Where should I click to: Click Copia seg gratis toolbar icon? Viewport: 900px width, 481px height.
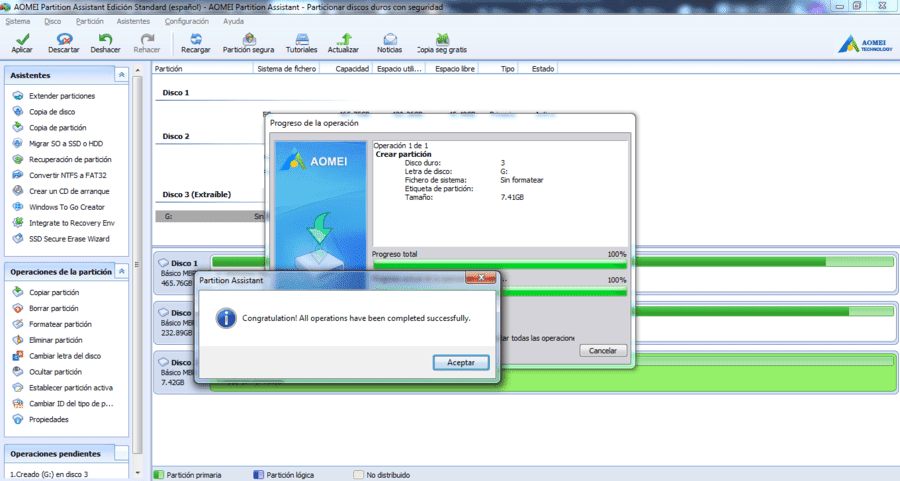click(442, 39)
